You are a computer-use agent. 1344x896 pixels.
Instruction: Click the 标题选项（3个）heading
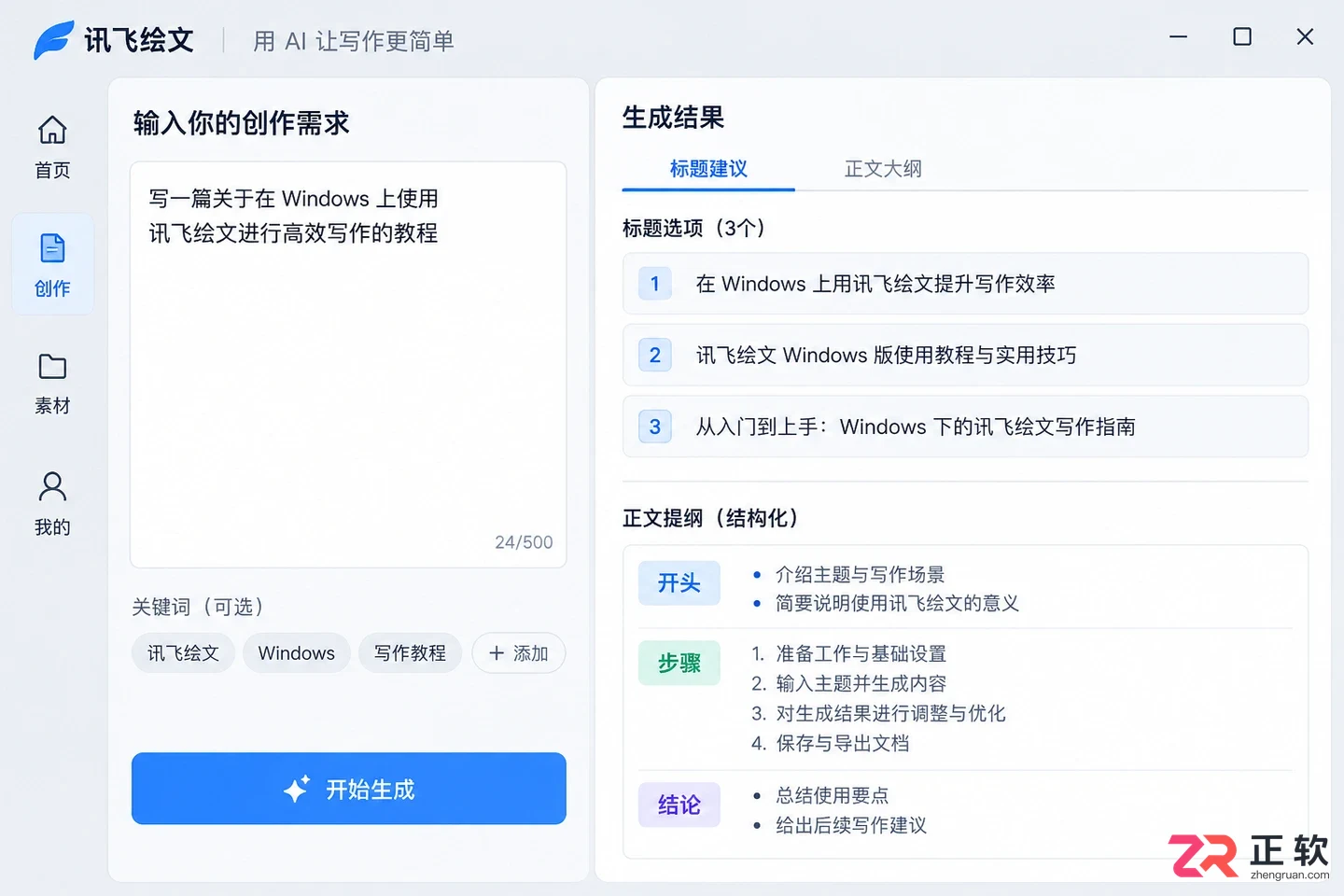693,228
